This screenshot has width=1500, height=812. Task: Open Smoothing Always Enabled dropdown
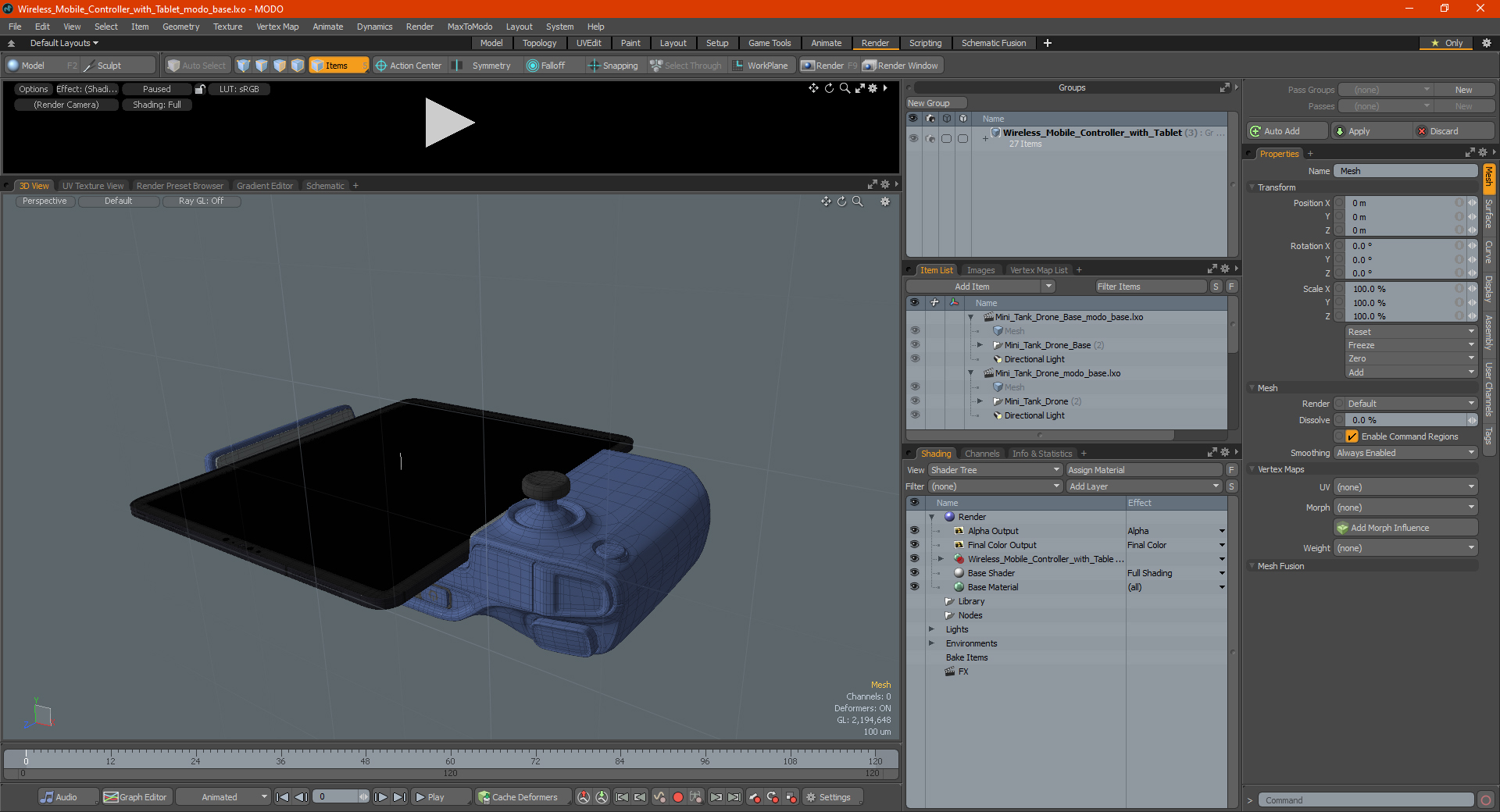(x=1405, y=453)
